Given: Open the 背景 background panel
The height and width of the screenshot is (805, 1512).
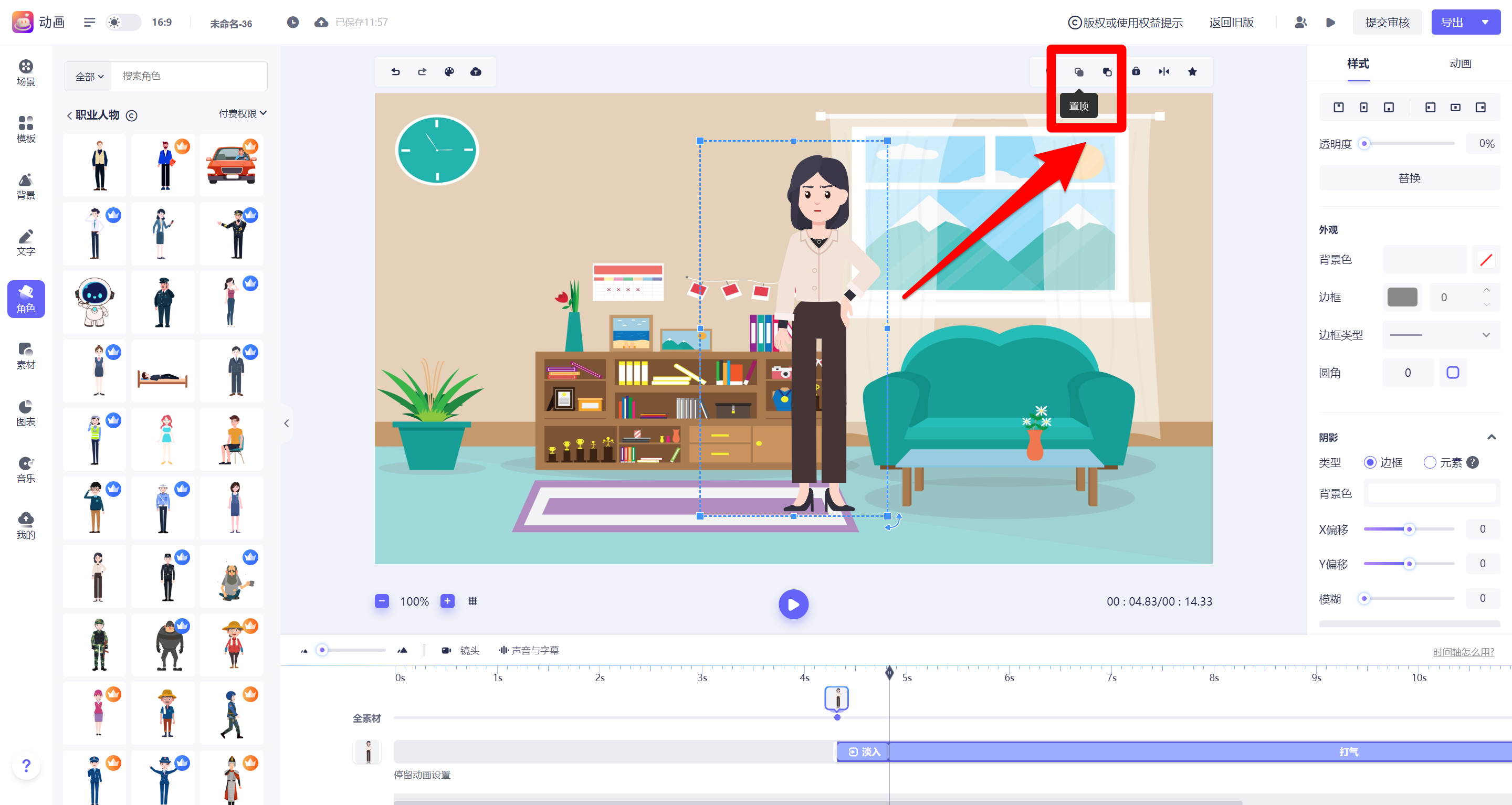Looking at the screenshot, I should tap(26, 187).
